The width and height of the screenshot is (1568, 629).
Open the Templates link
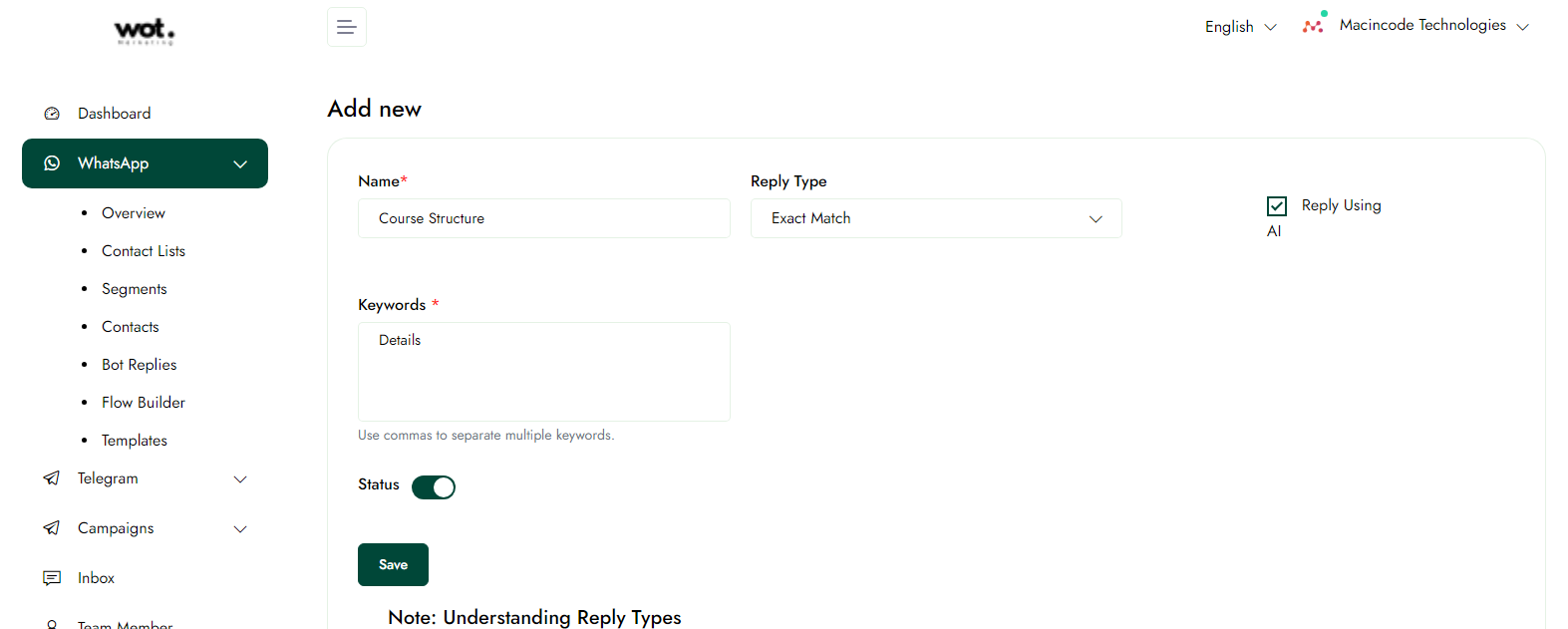tap(134, 441)
